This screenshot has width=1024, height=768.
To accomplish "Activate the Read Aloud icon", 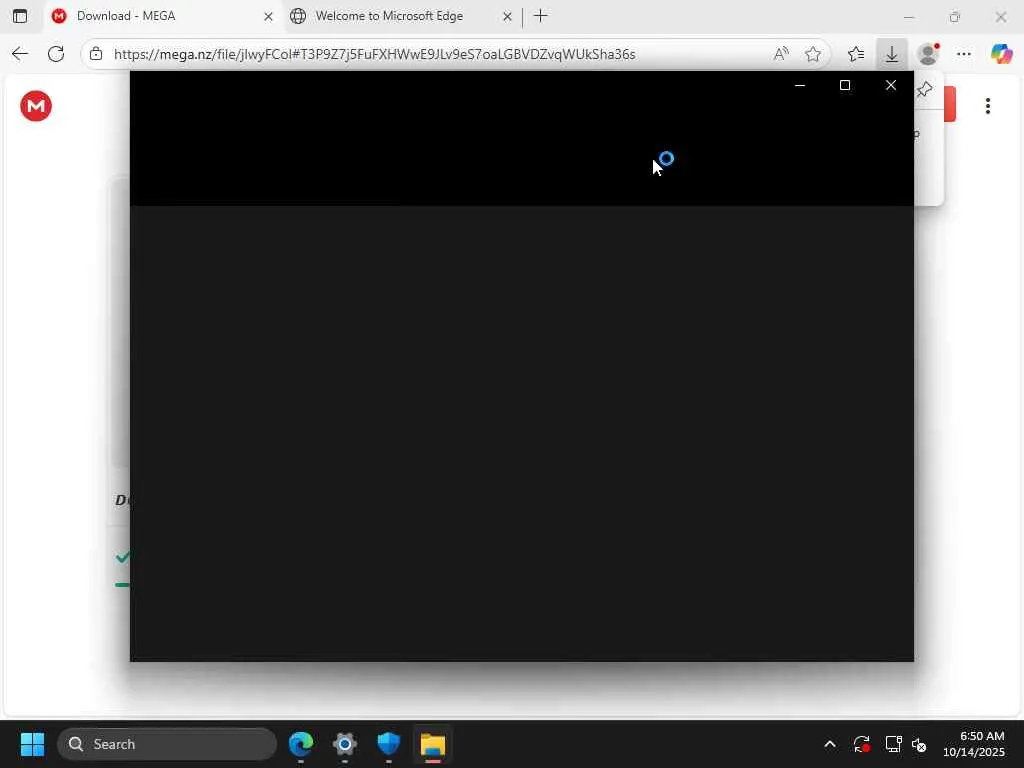I will (x=781, y=54).
